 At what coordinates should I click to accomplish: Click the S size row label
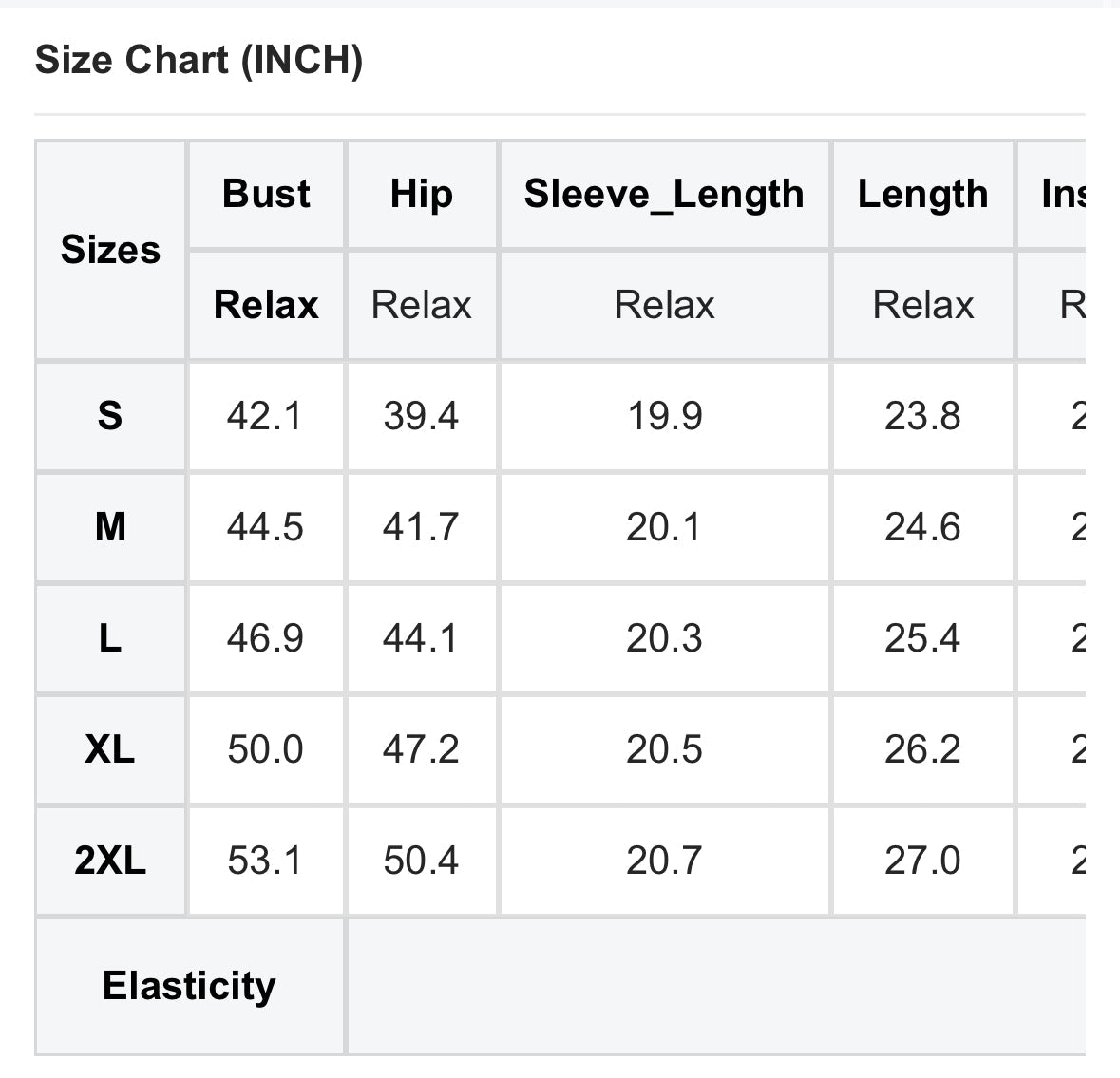[110, 416]
